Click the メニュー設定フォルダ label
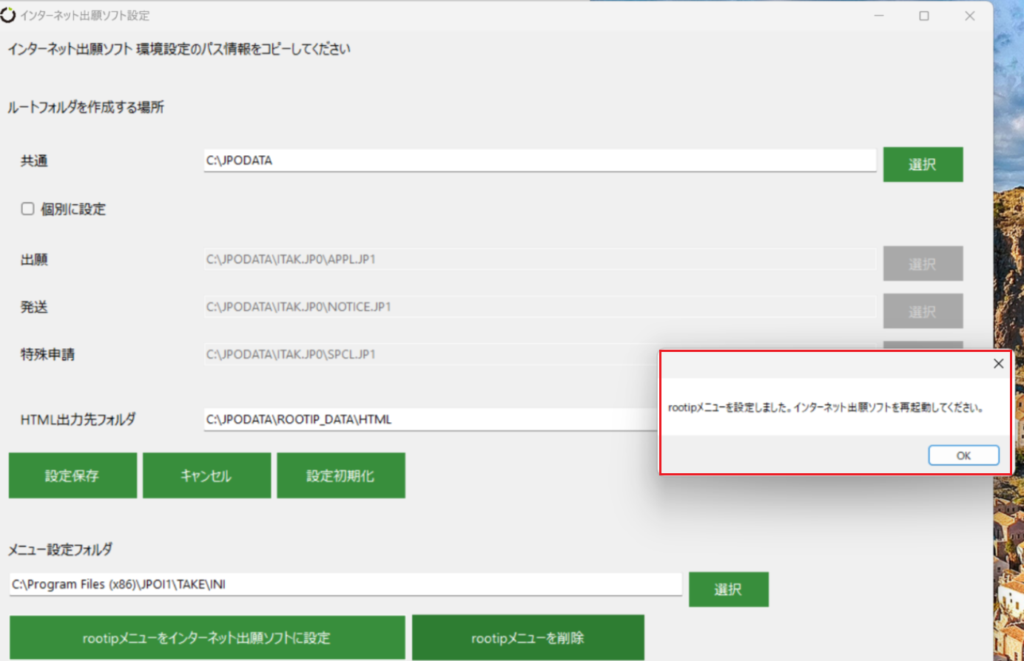 pyautogui.click(x=60, y=549)
